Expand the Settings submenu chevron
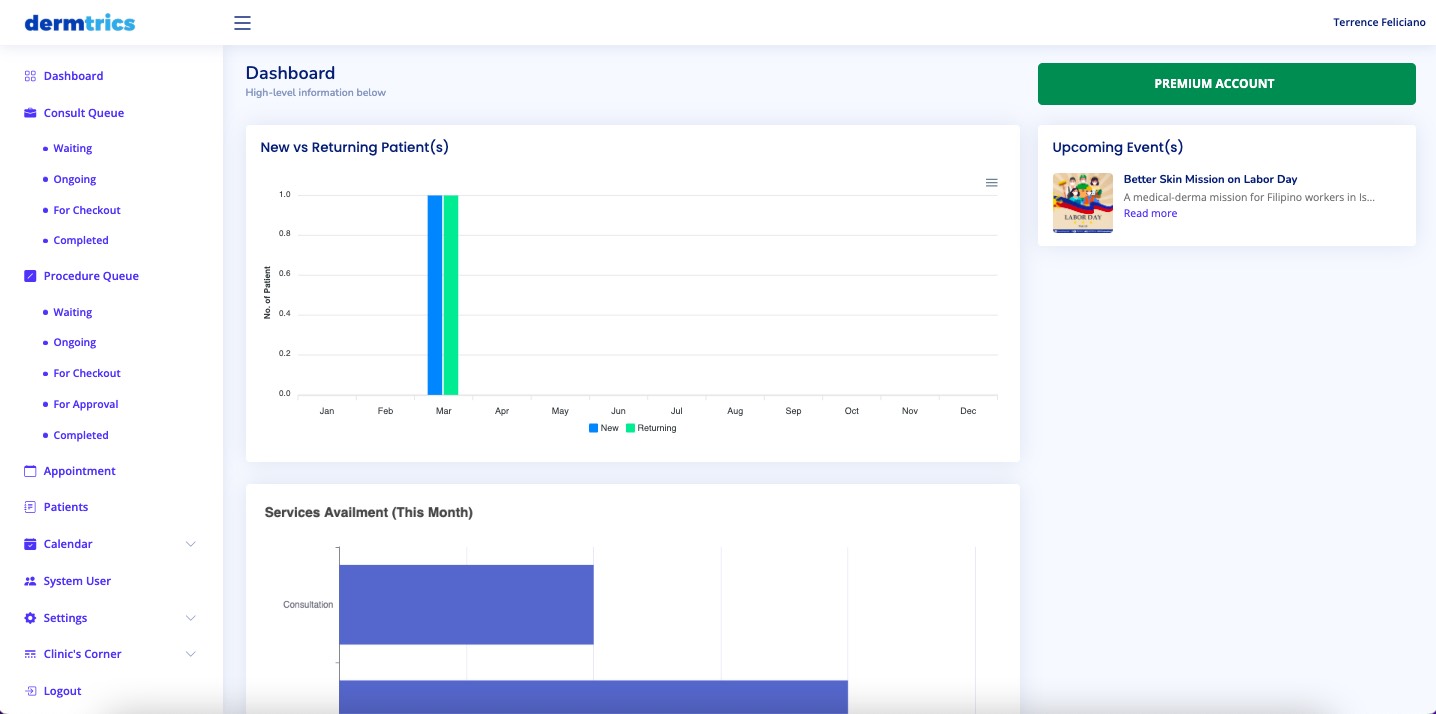 coord(191,618)
